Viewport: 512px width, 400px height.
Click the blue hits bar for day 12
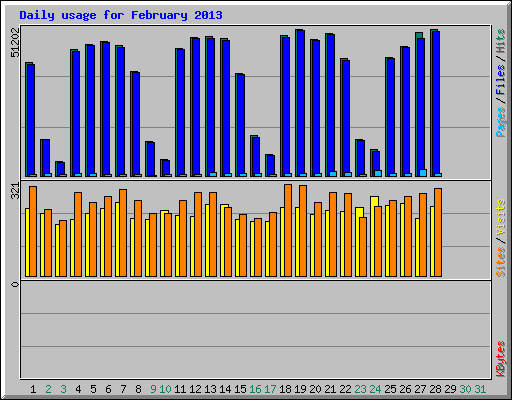coord(196,107)
